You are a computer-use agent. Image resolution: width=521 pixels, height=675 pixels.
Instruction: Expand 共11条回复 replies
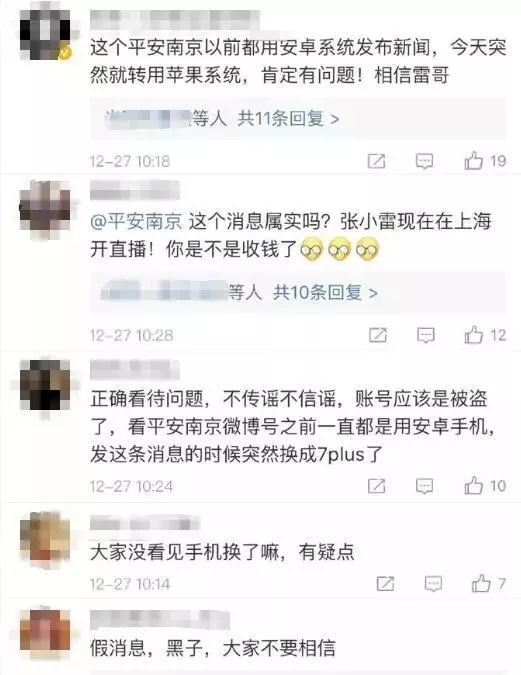tap(288, 118)
